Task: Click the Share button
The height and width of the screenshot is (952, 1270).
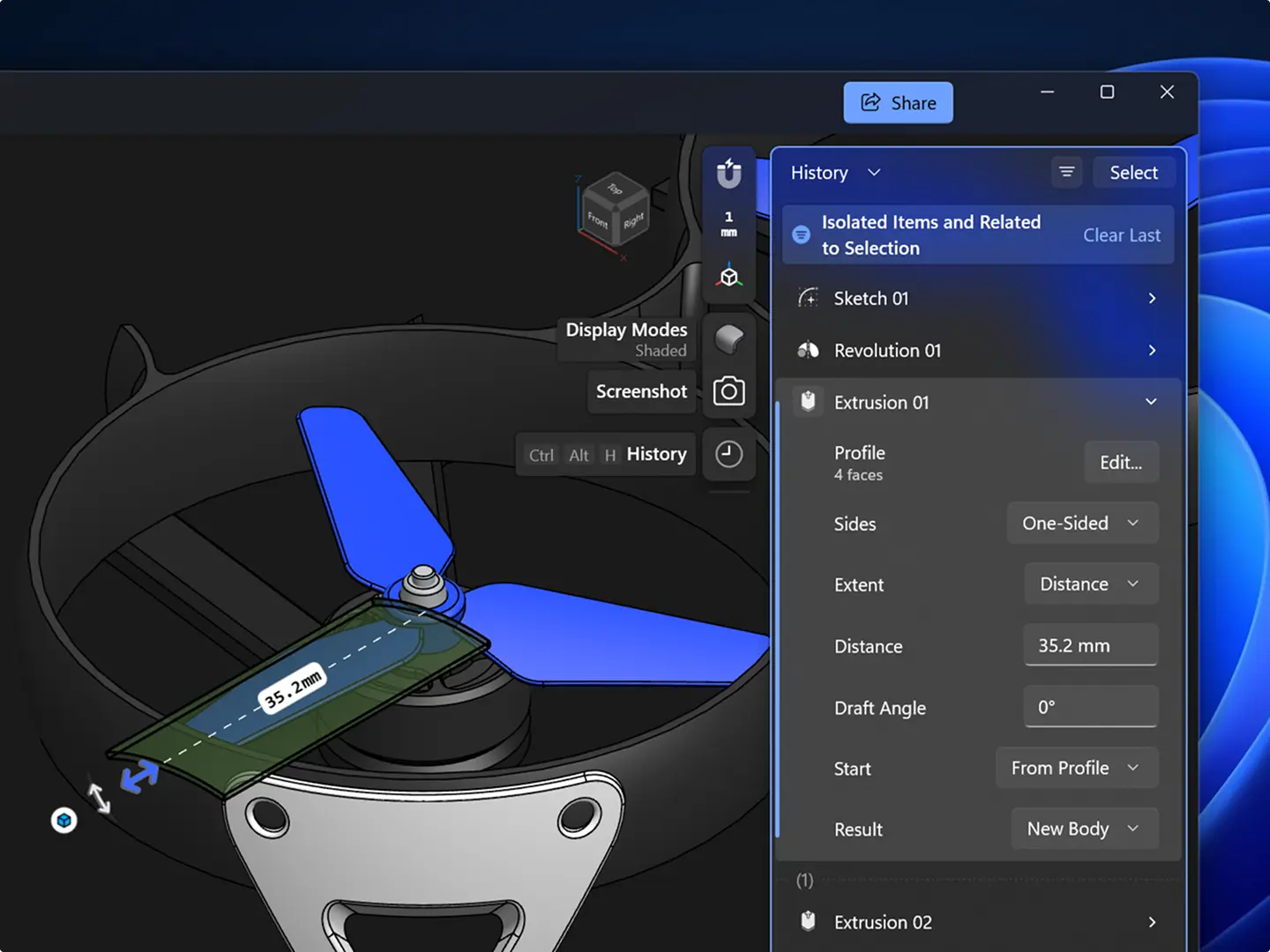Action: (x=898, y=103)
